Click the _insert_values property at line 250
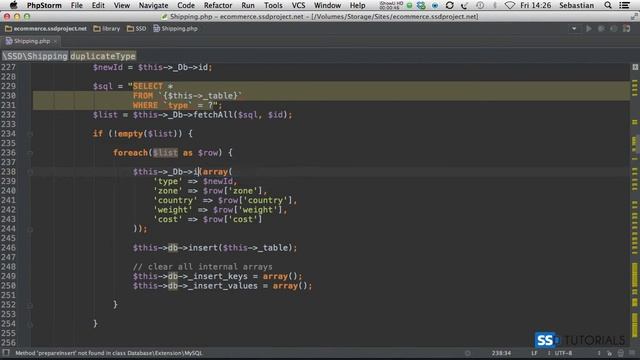 [x=223, y=286]
